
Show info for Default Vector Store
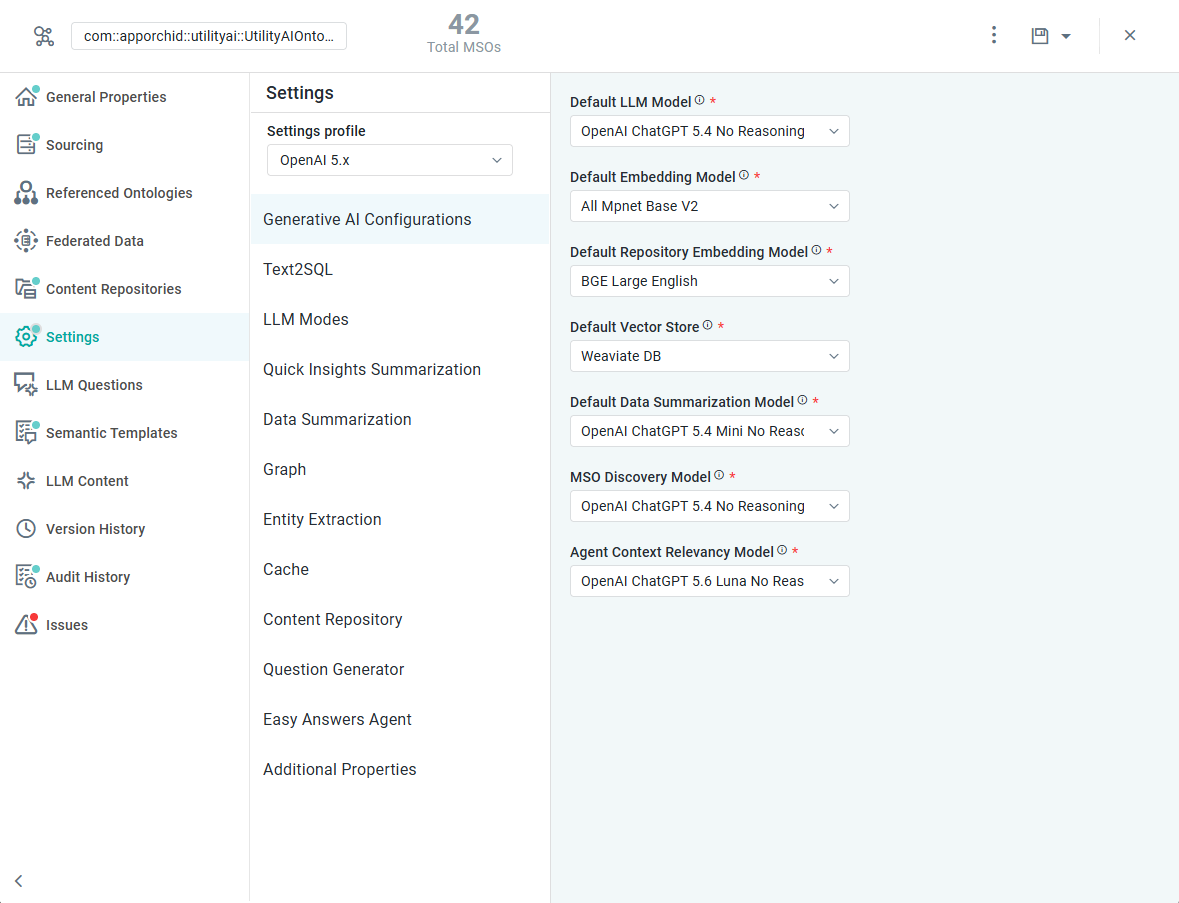[708, 326]
